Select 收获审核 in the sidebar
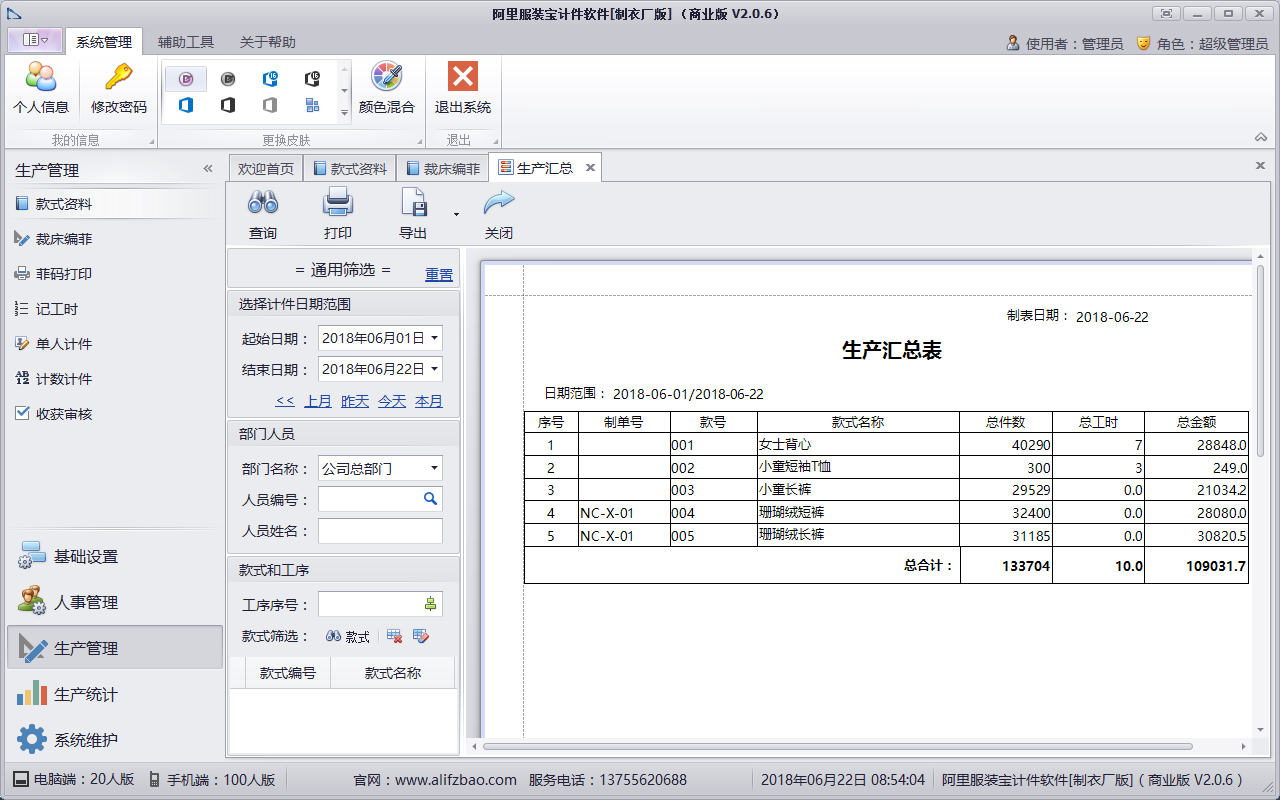 point(64,414)
